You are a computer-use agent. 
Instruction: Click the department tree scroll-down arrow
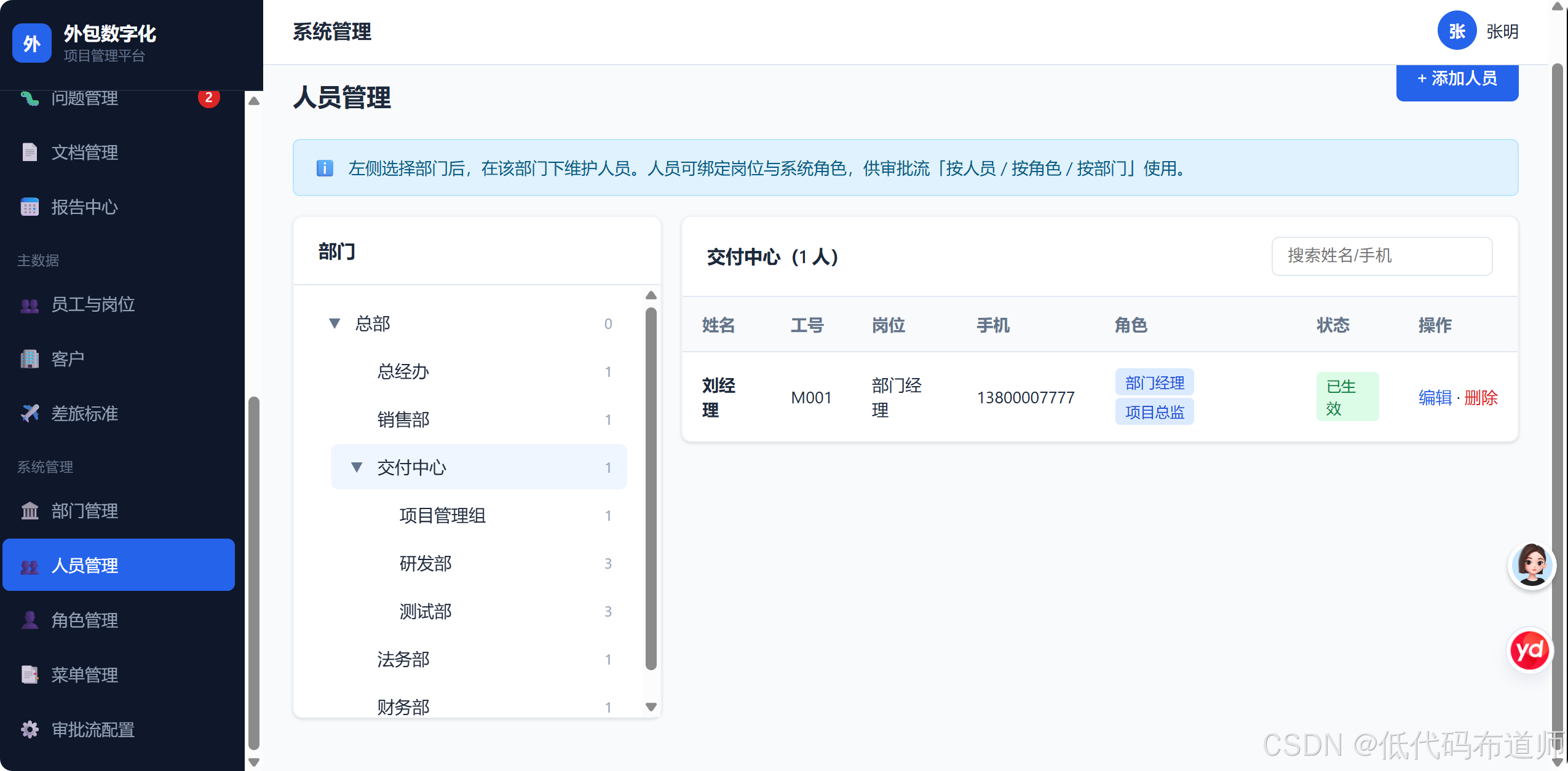(x=651, y=706)
